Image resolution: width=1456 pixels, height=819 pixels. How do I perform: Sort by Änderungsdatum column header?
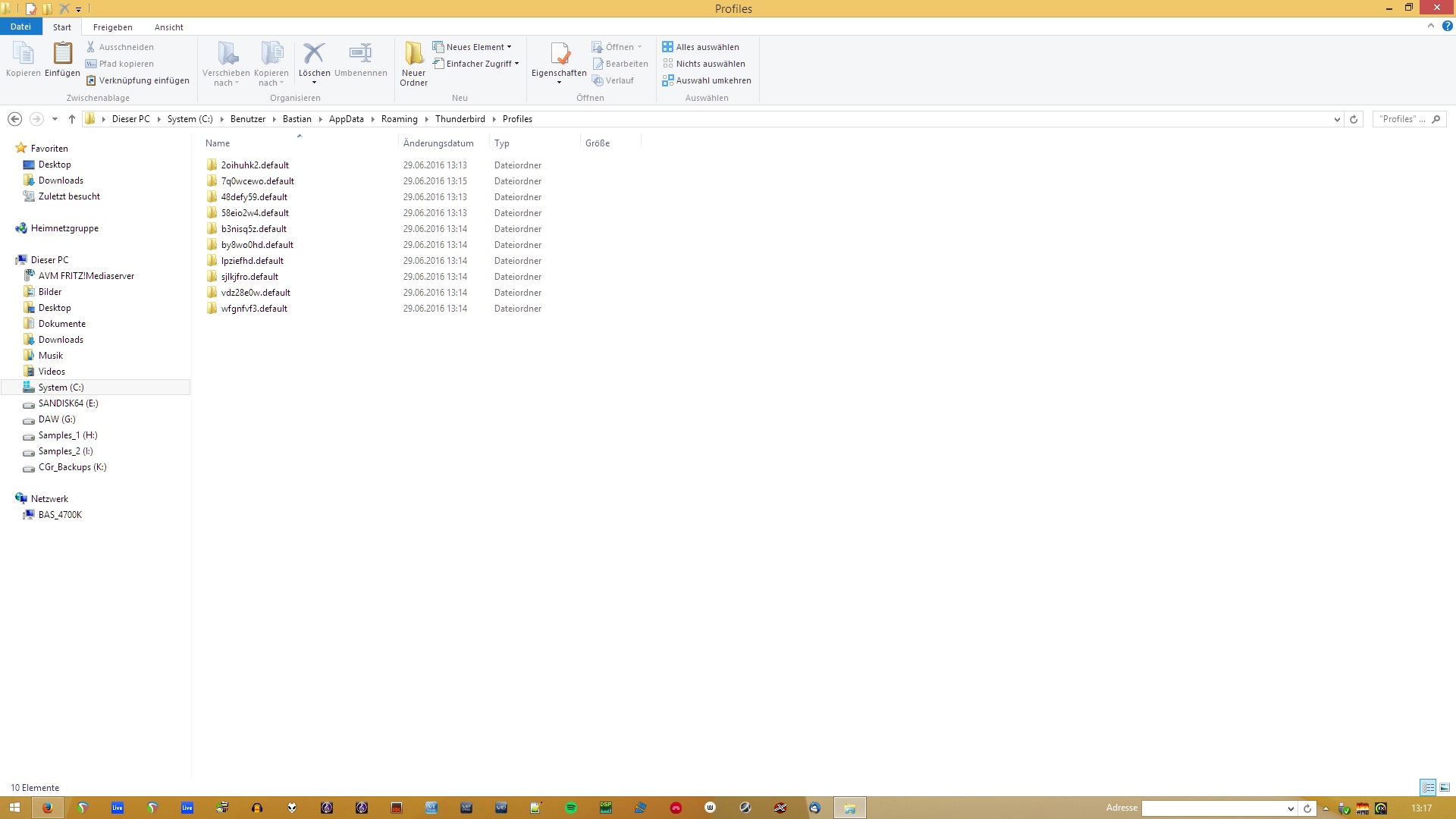pyautogui.click(x=438, y=143)
